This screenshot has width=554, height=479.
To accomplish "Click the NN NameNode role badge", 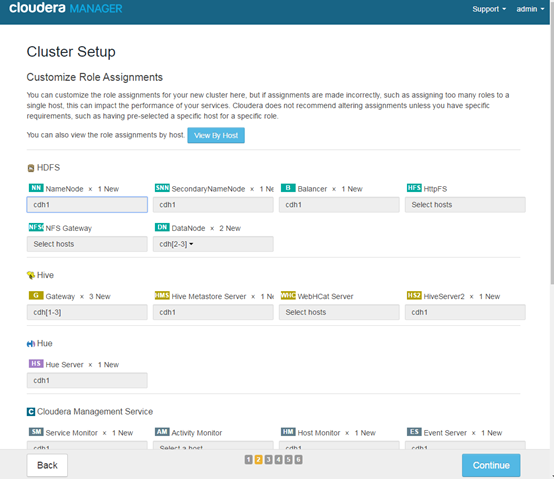I will coord(36,188).
